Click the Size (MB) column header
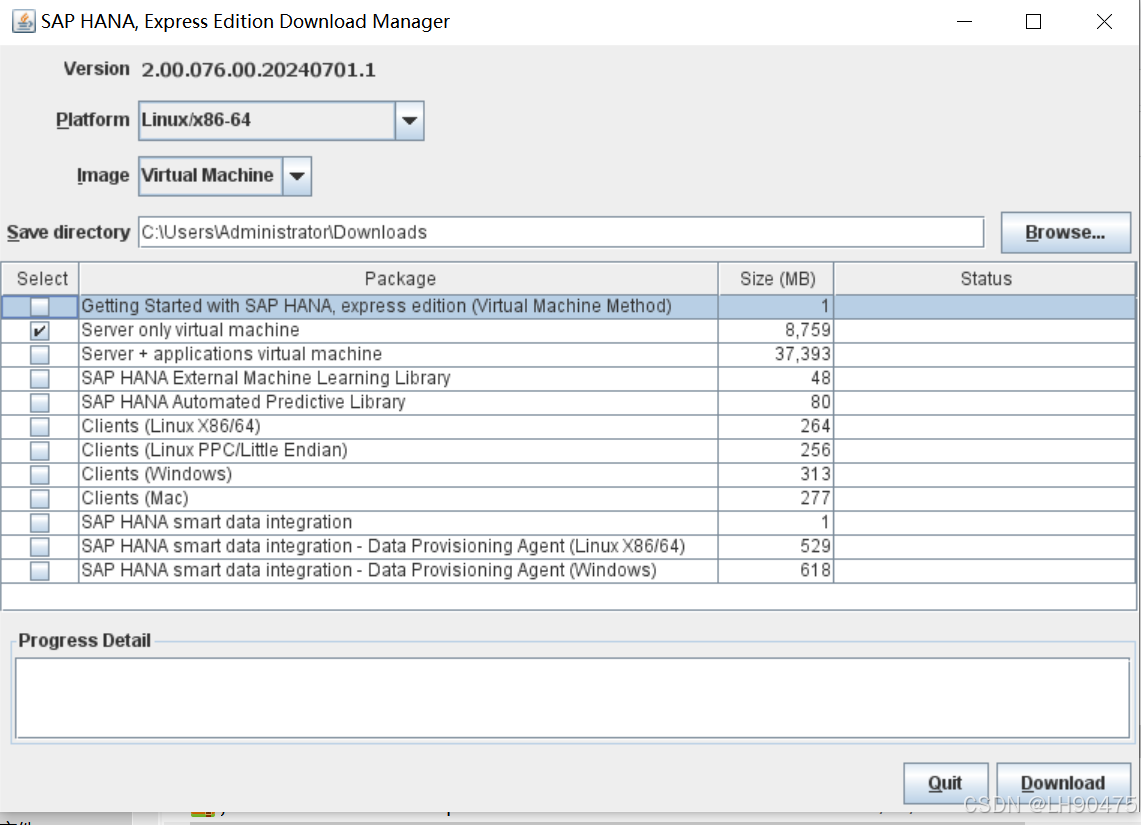1141x825 pixels. pyautogui.click(x=776, y=279)
